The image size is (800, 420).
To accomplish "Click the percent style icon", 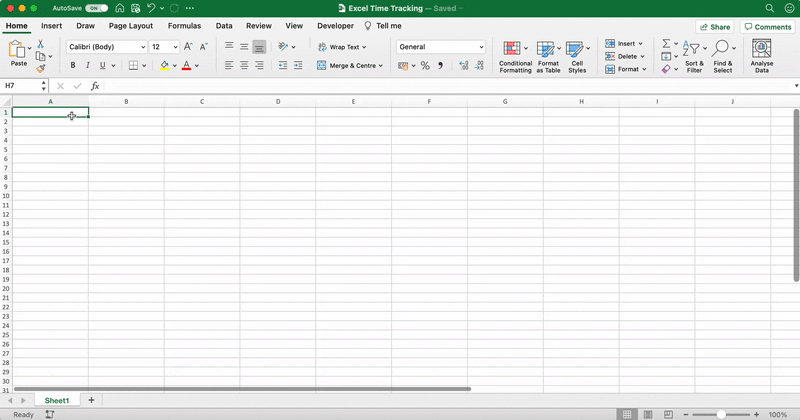I will coord(425,66).
